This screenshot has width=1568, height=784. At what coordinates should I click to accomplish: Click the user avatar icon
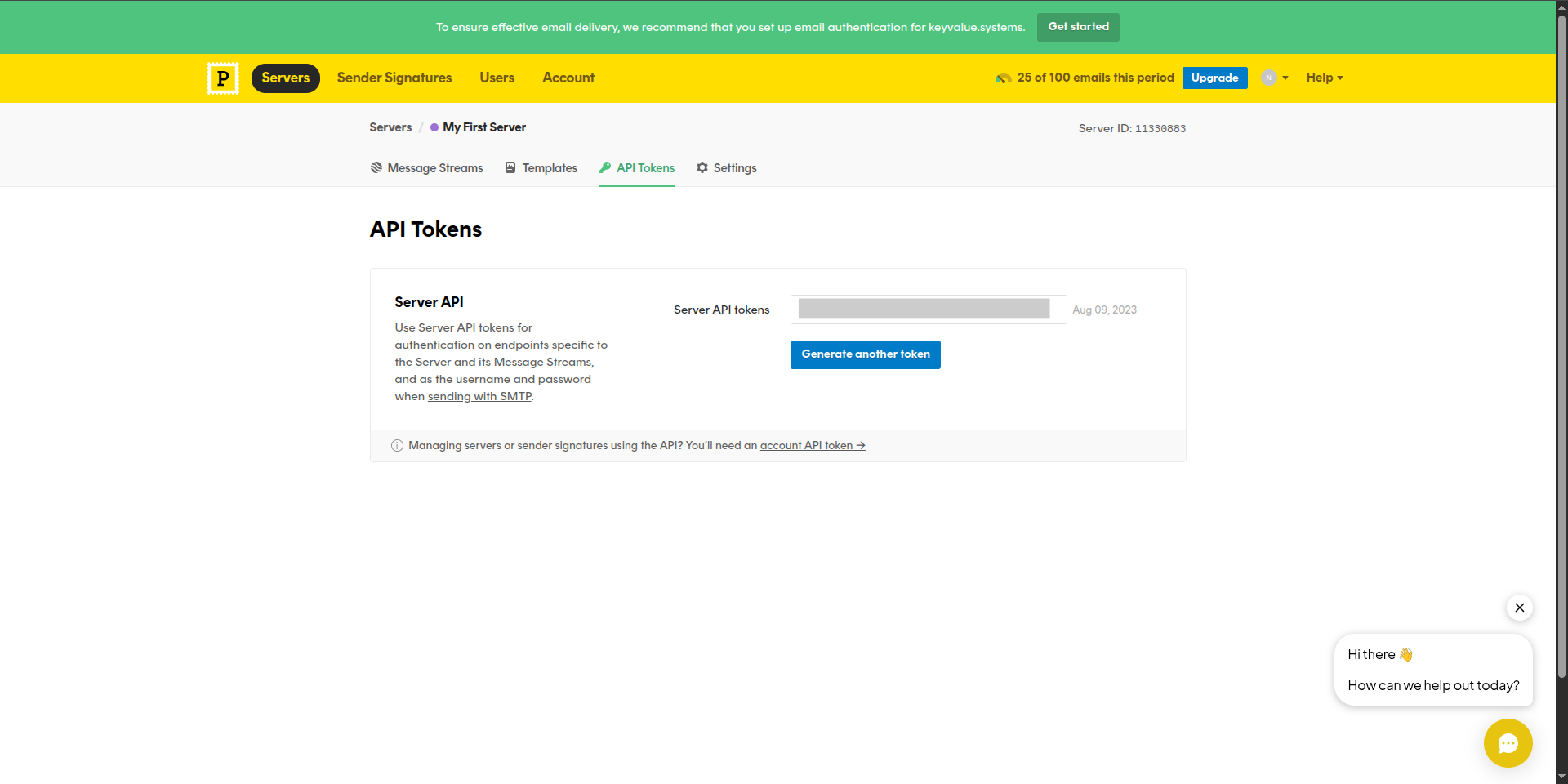[1268, 78]
